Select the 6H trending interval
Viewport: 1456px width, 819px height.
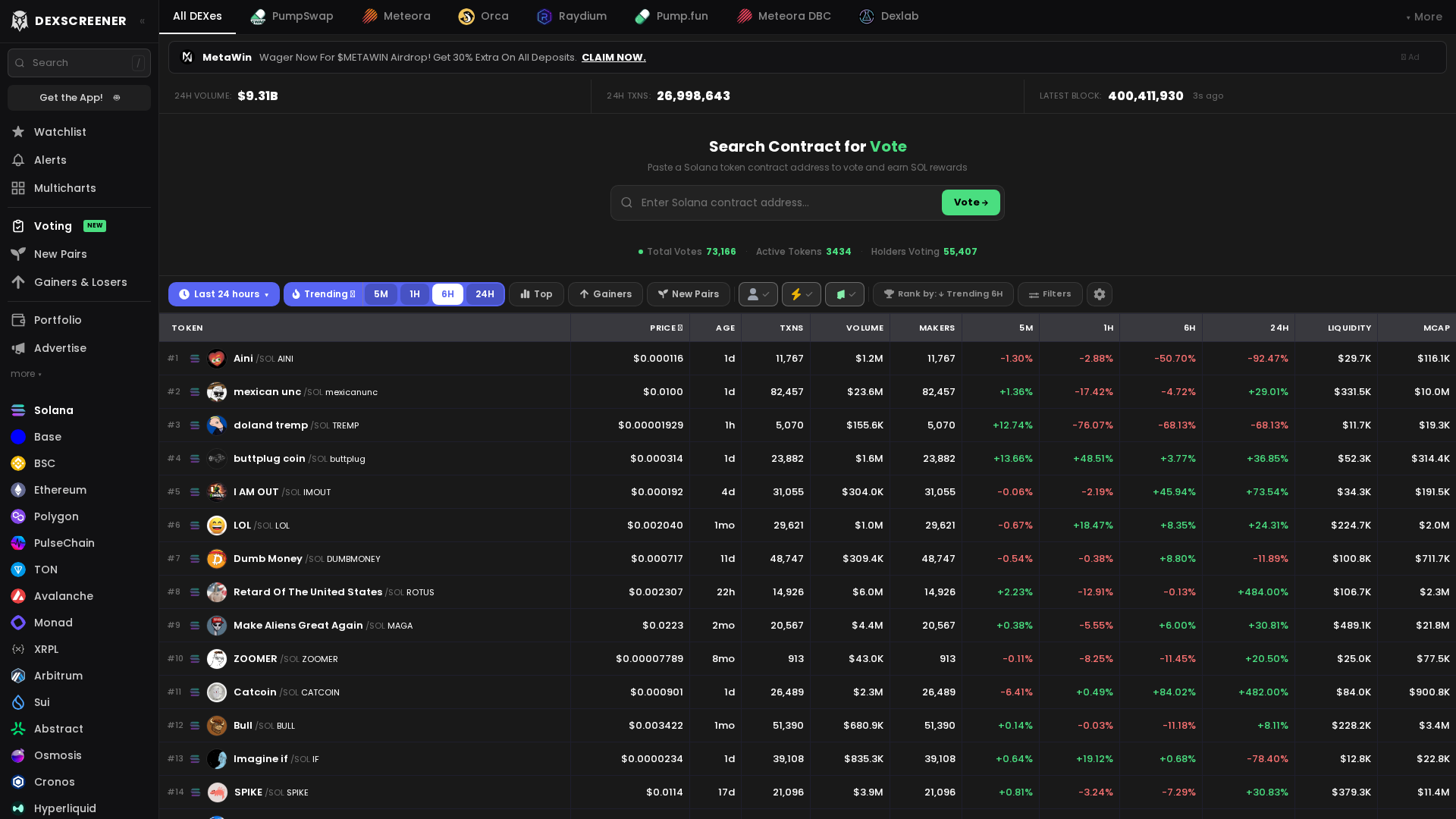click(x=447, y=294)
